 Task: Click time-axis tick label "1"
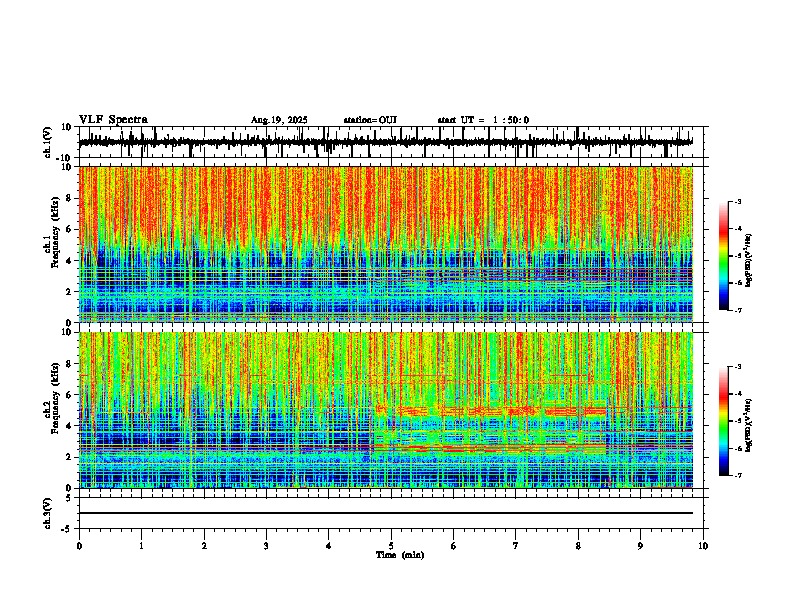pyautogui.click(x=141, y=546)
